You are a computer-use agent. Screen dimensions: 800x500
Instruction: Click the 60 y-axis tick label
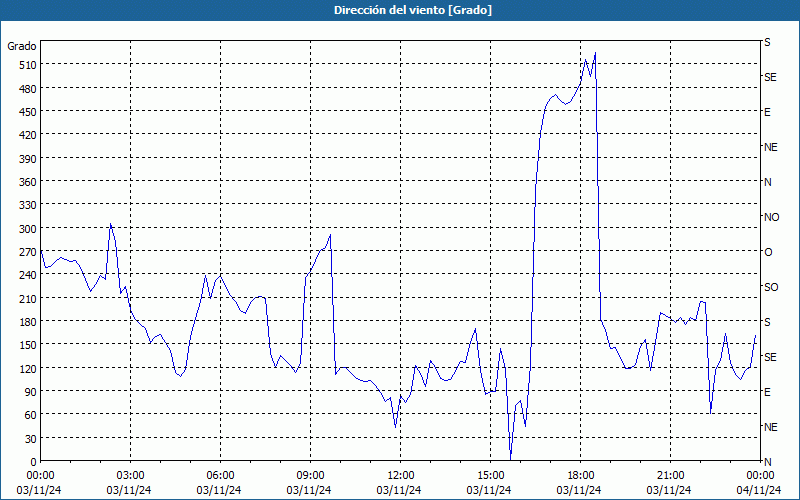pos(31,415)
